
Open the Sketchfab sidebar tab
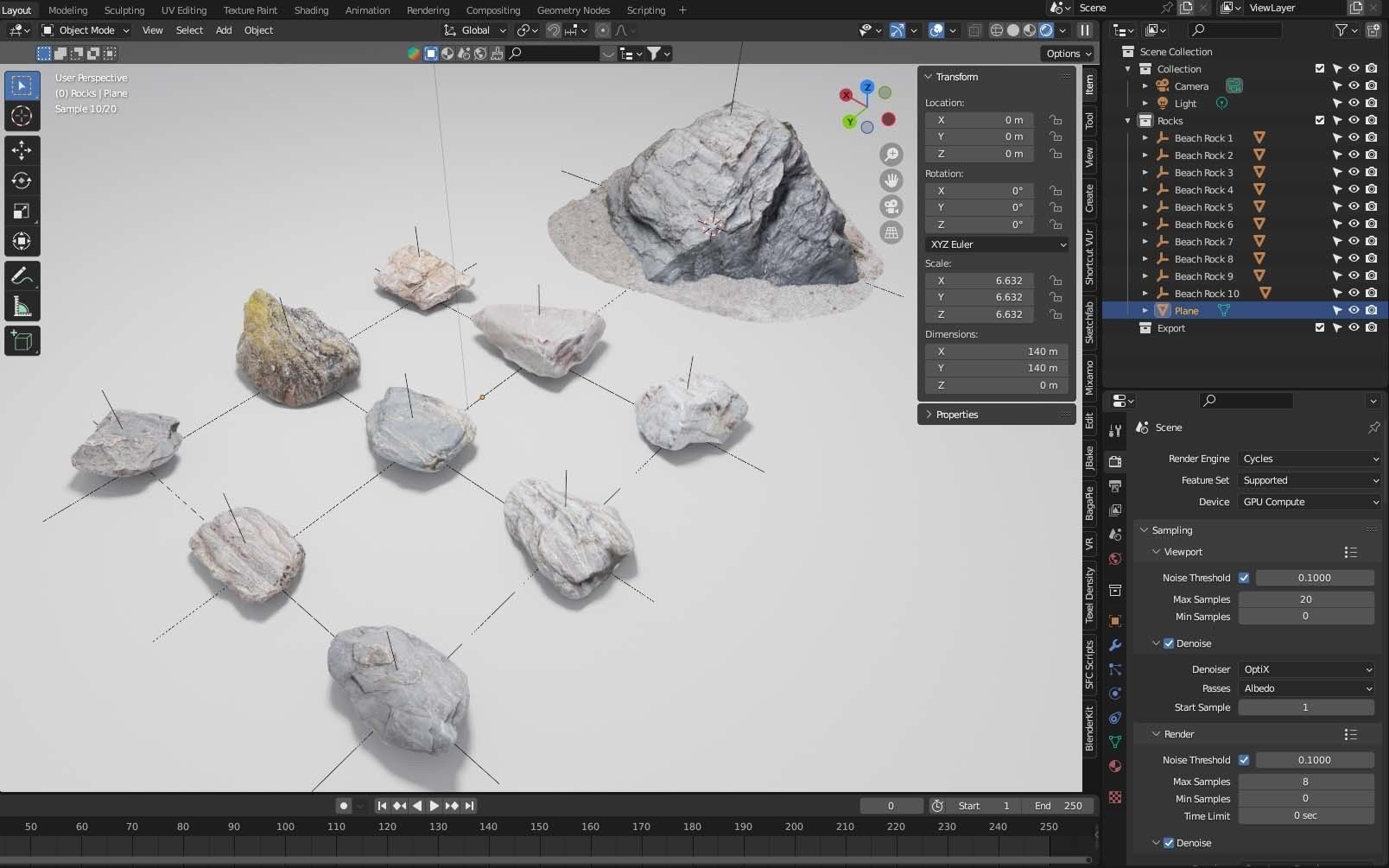pyautogui.click(x=1089, y=322)
